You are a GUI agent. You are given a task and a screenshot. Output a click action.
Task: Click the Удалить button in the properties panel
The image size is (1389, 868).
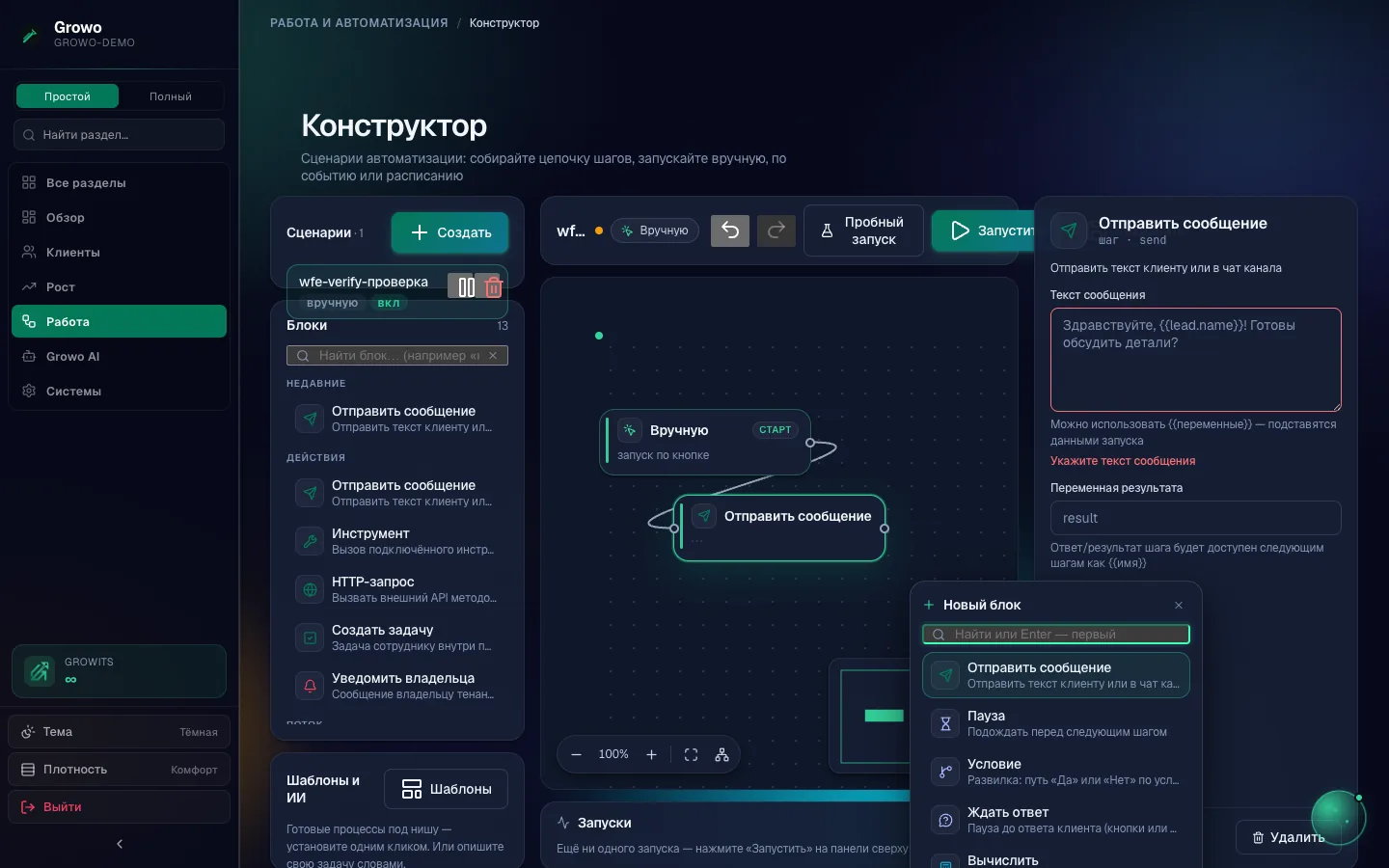coord(1289,837)
